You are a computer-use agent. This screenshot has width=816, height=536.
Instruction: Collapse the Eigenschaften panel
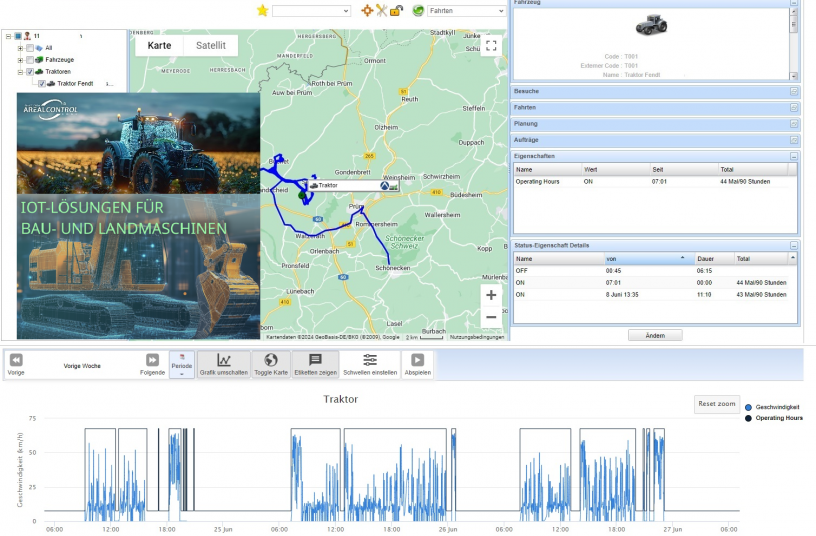click(794, 156)
